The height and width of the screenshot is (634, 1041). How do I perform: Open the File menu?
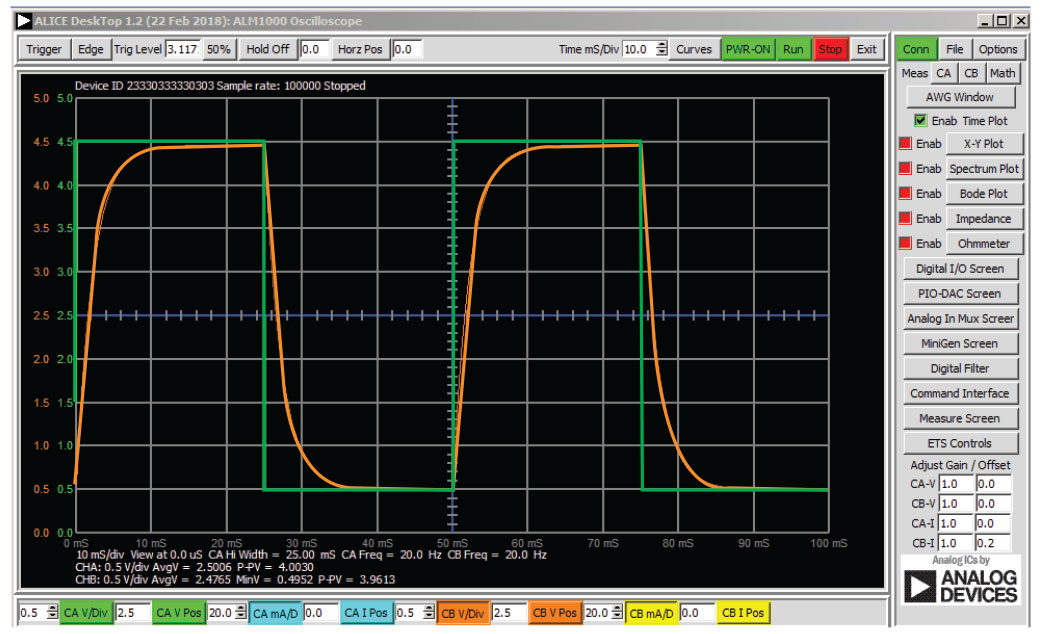point(955,49)
